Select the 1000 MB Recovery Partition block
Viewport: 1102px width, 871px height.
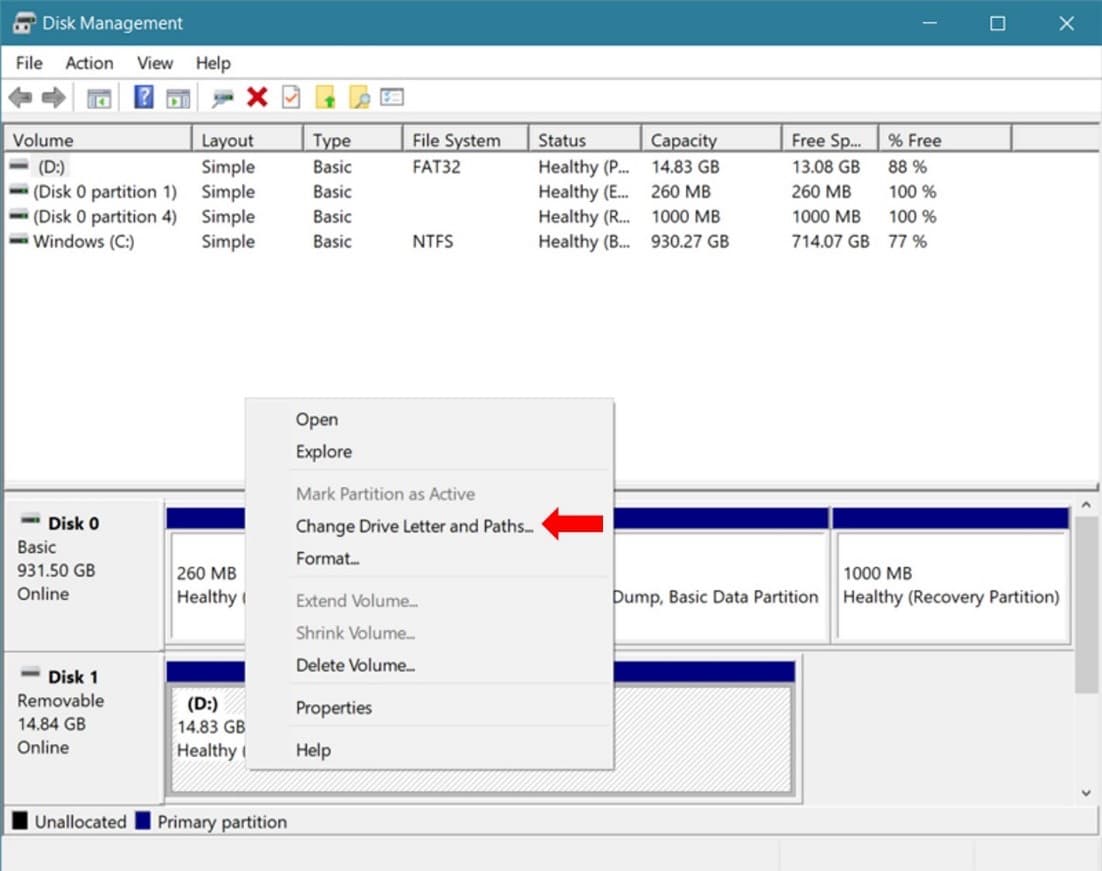[x=951, y=585]
